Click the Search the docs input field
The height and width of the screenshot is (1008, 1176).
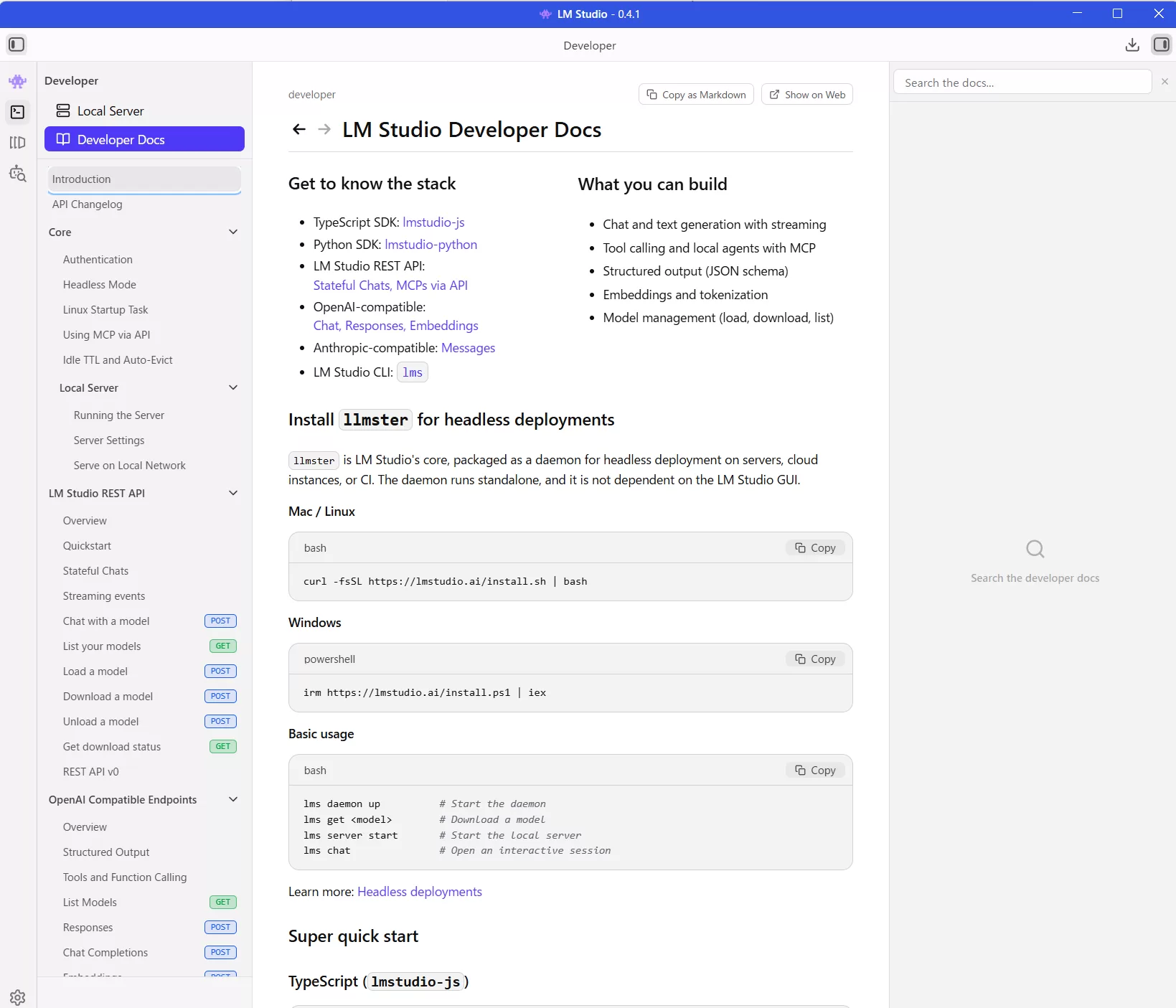click(x=1022, y=83)
